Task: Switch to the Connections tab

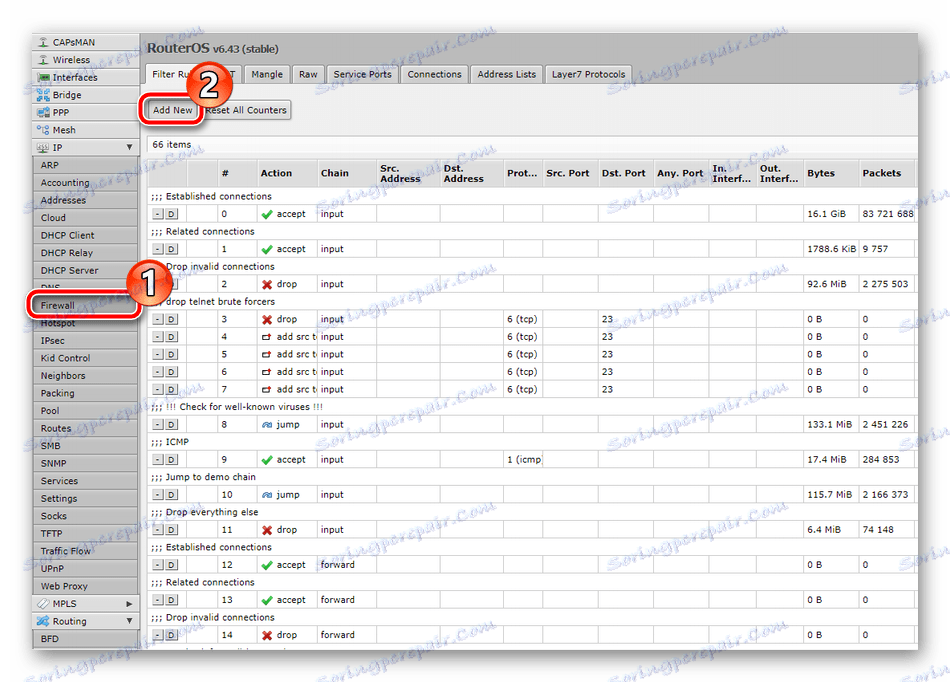Action: [434, 74]
